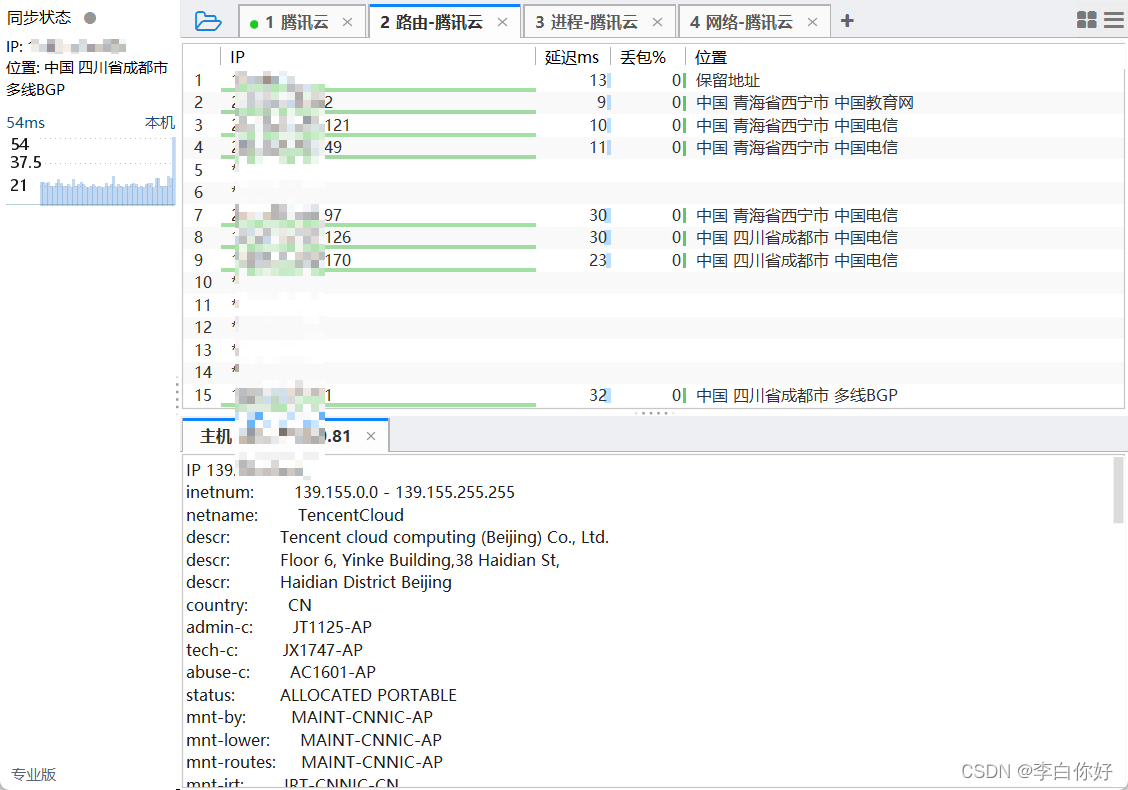Select hop 2 row 中国教育网
The image size is (1128, 790).
(653, 103)
